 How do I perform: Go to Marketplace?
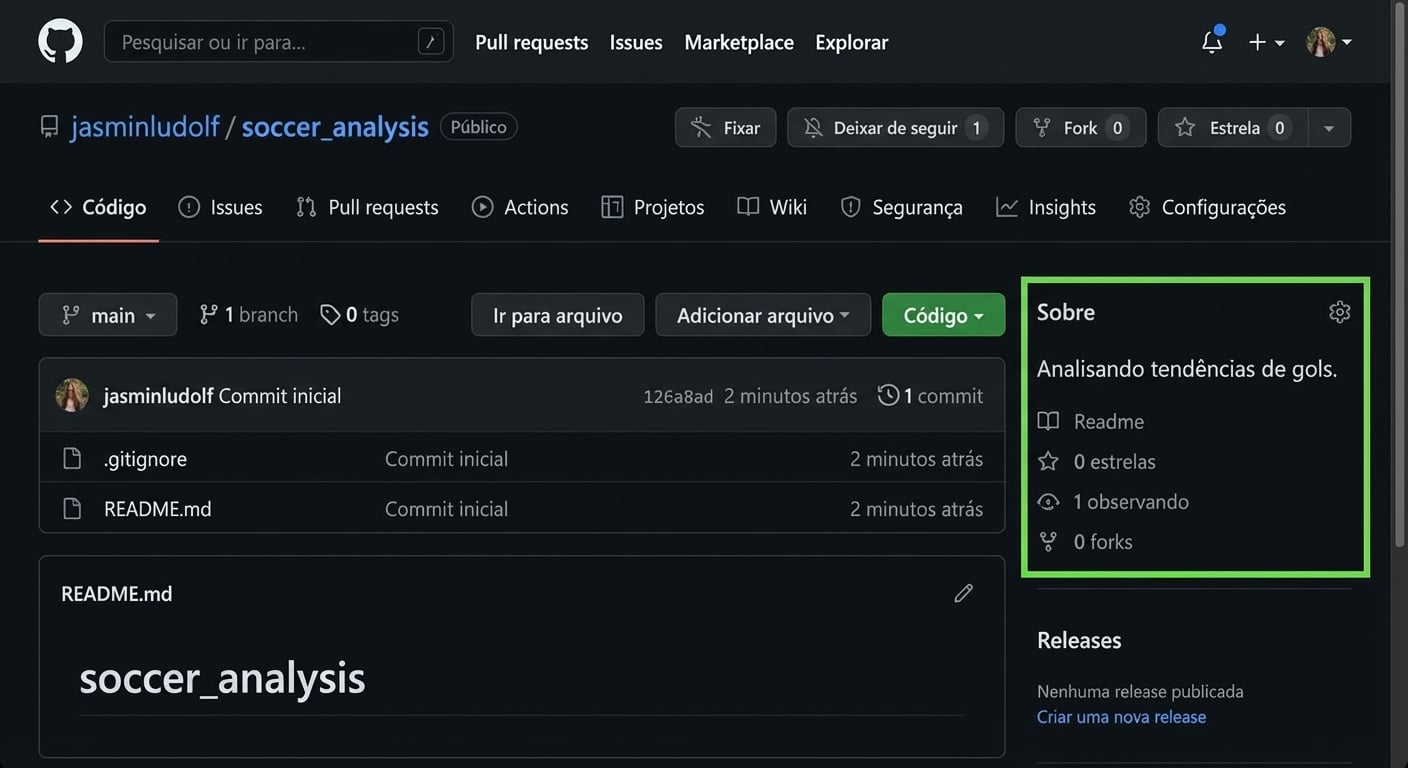tap(739, 42)
